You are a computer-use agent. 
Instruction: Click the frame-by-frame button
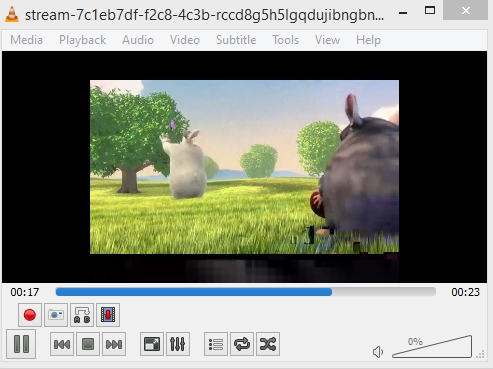[x=108, y=315]
